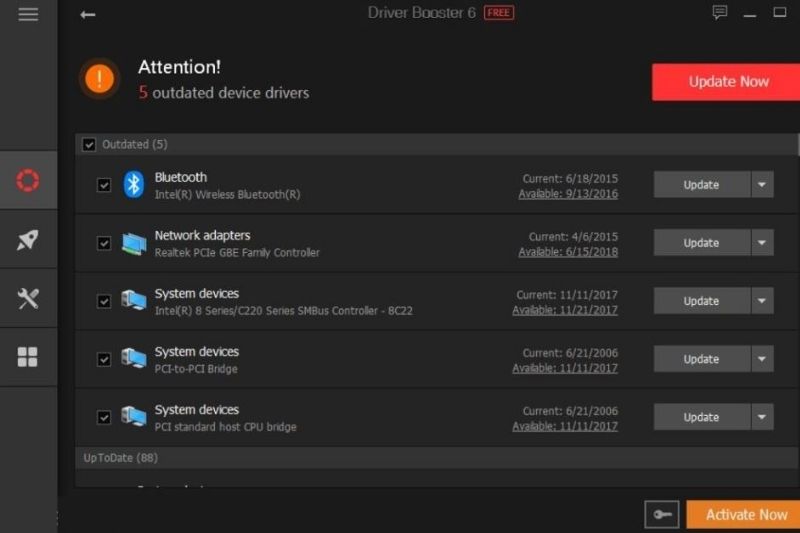Click the orange Activate Now button
Viewport: 800px width, 533px height.
743,514
